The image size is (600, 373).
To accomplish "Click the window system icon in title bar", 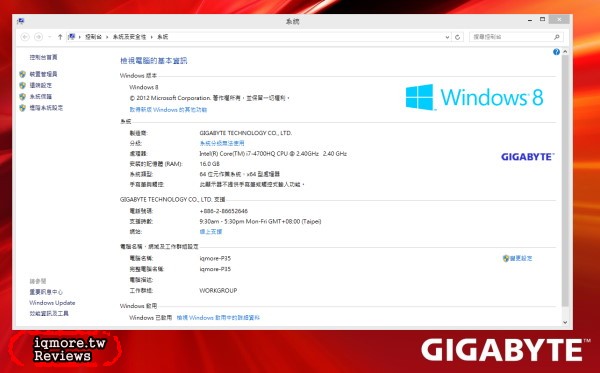I will [21, 21].
